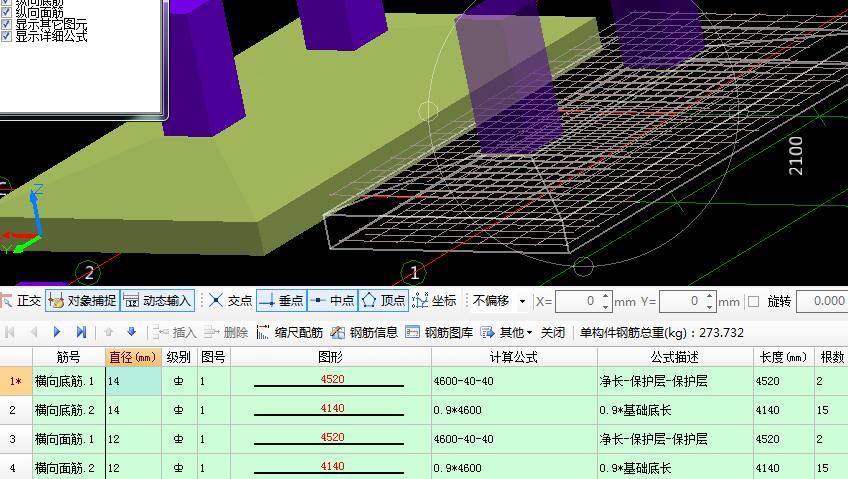Select 筋号 column header
Viewport: 848px width, 479px height.
[69, 357]
